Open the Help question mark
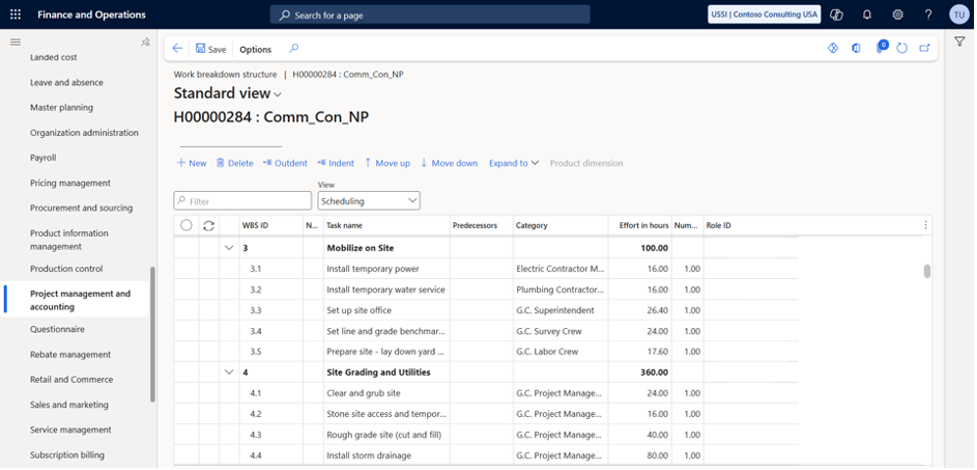 [x=928, y=14]
